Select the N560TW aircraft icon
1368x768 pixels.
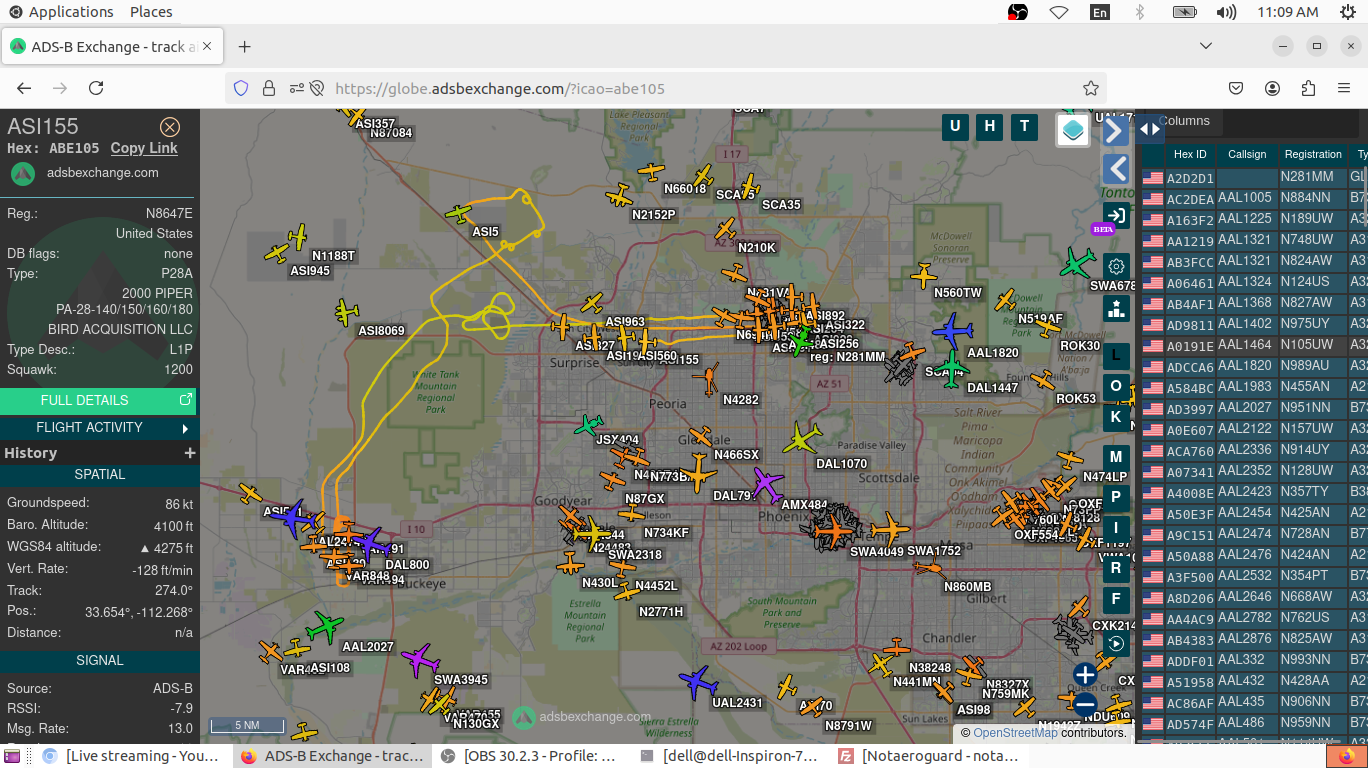(924, 275)
